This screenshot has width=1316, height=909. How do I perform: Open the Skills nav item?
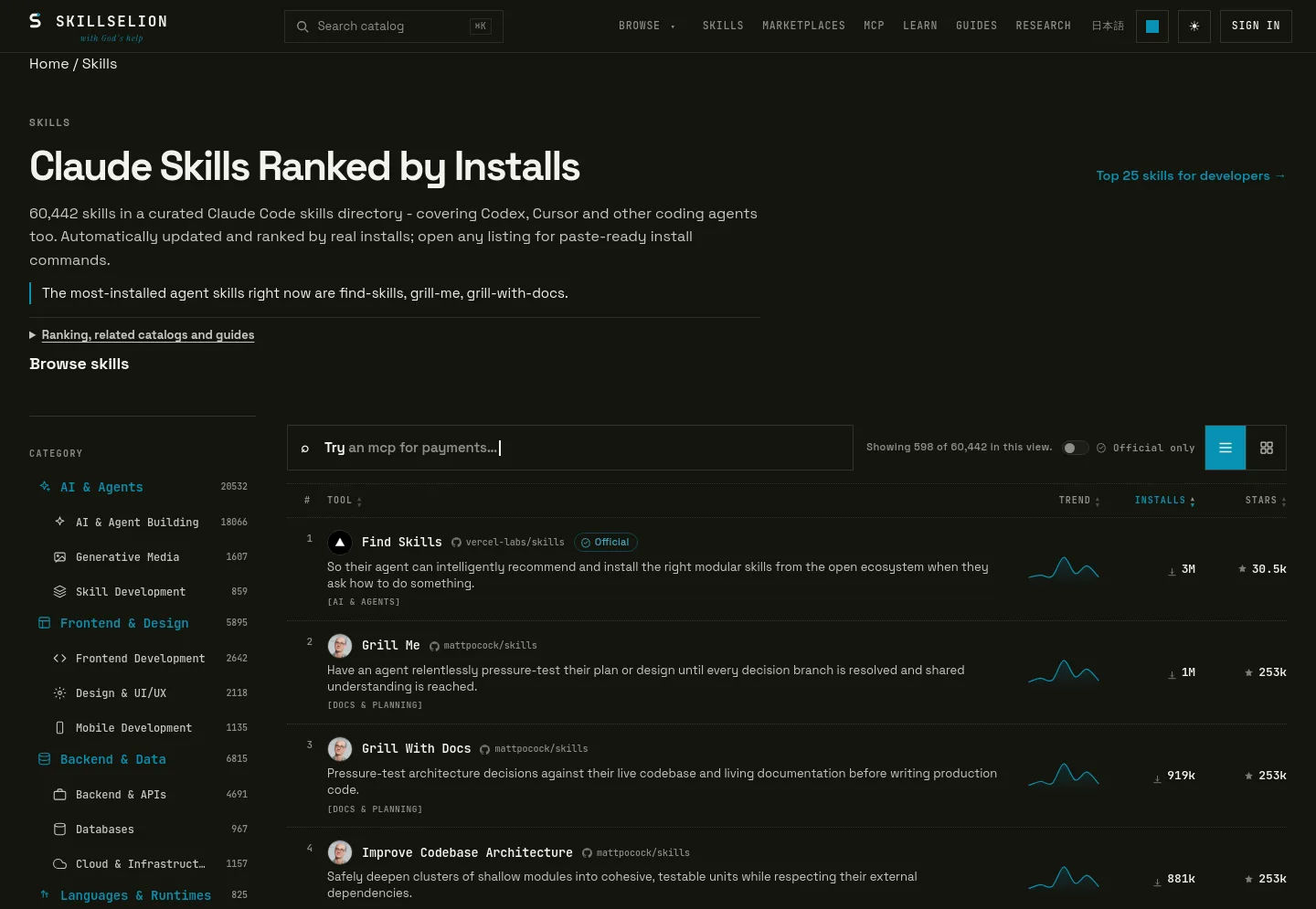pos(723,26)
